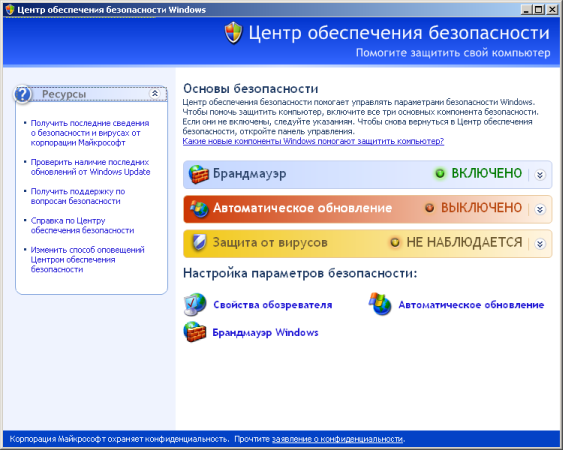
Task: Click the Брандмауэр Windows brick wall icon at bottom
Action: tap(195, 332)
